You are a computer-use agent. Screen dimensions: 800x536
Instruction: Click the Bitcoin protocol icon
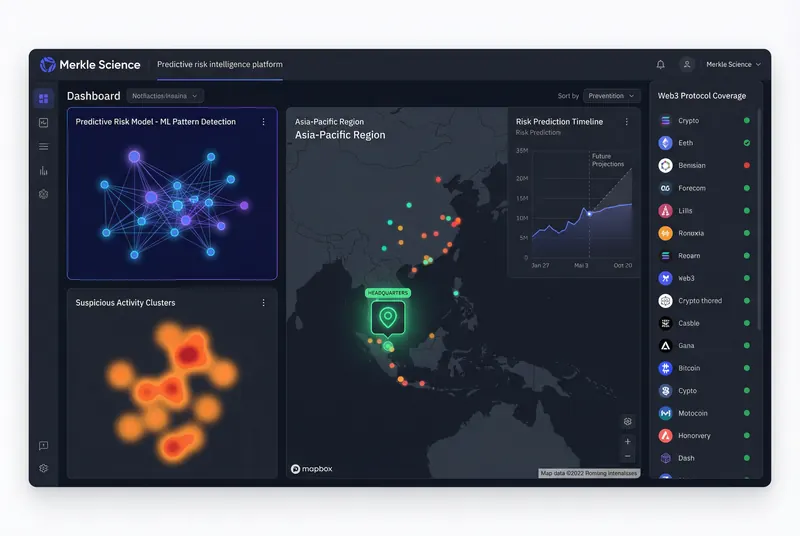click(x=665, y=368)
